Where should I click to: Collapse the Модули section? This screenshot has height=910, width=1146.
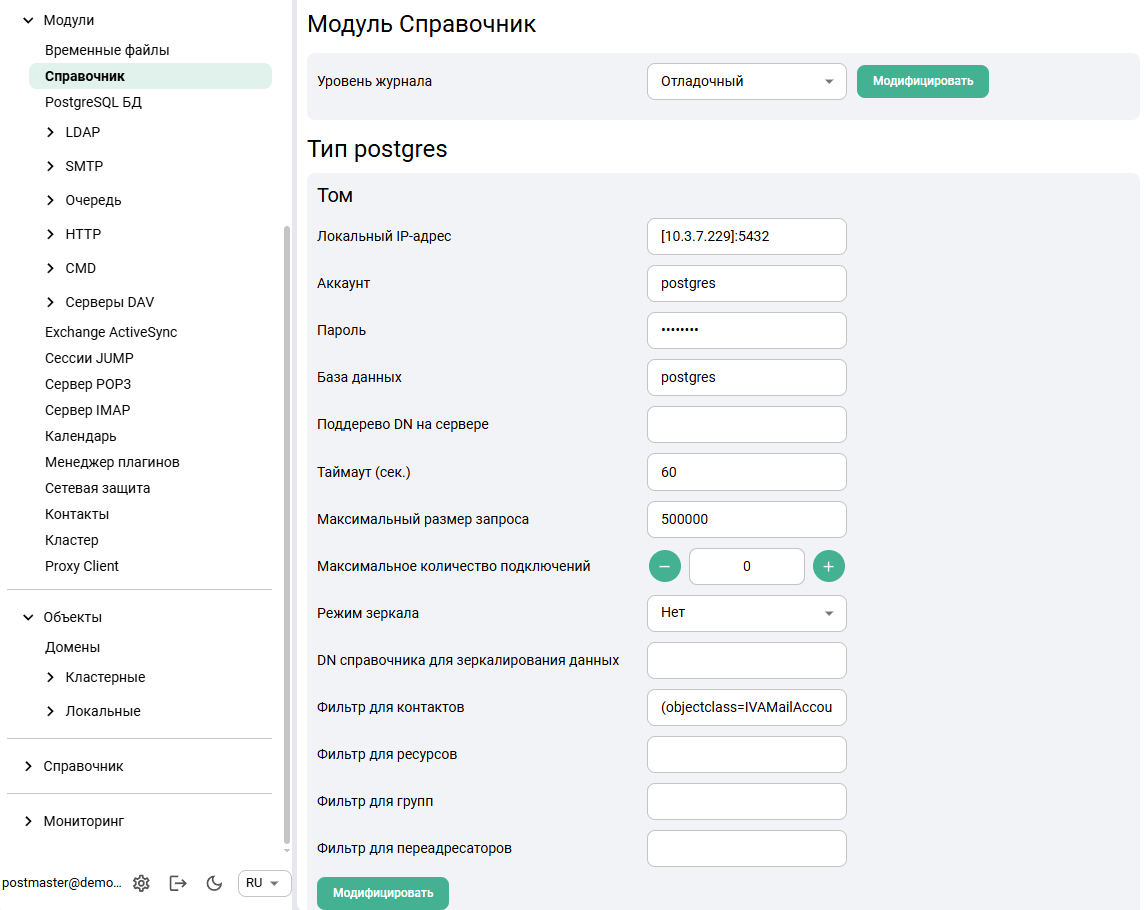tap(29, 20)
